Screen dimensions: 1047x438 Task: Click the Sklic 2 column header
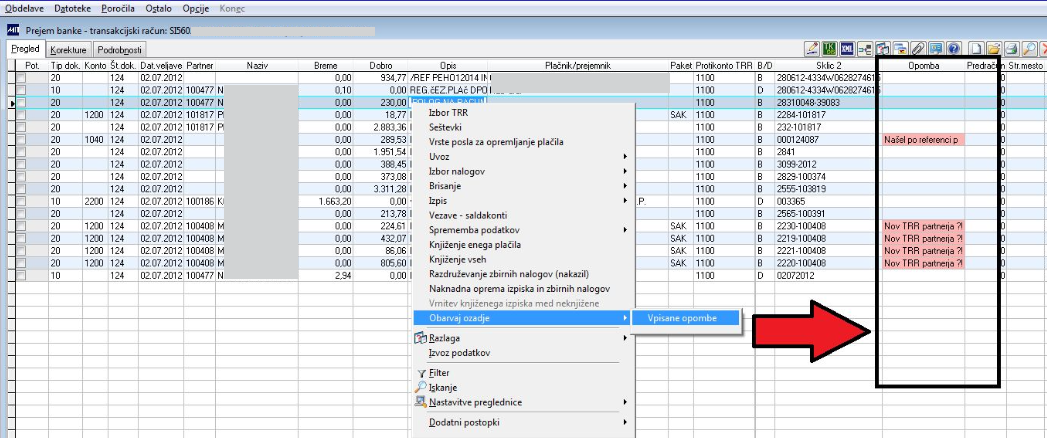click(828, 66)
